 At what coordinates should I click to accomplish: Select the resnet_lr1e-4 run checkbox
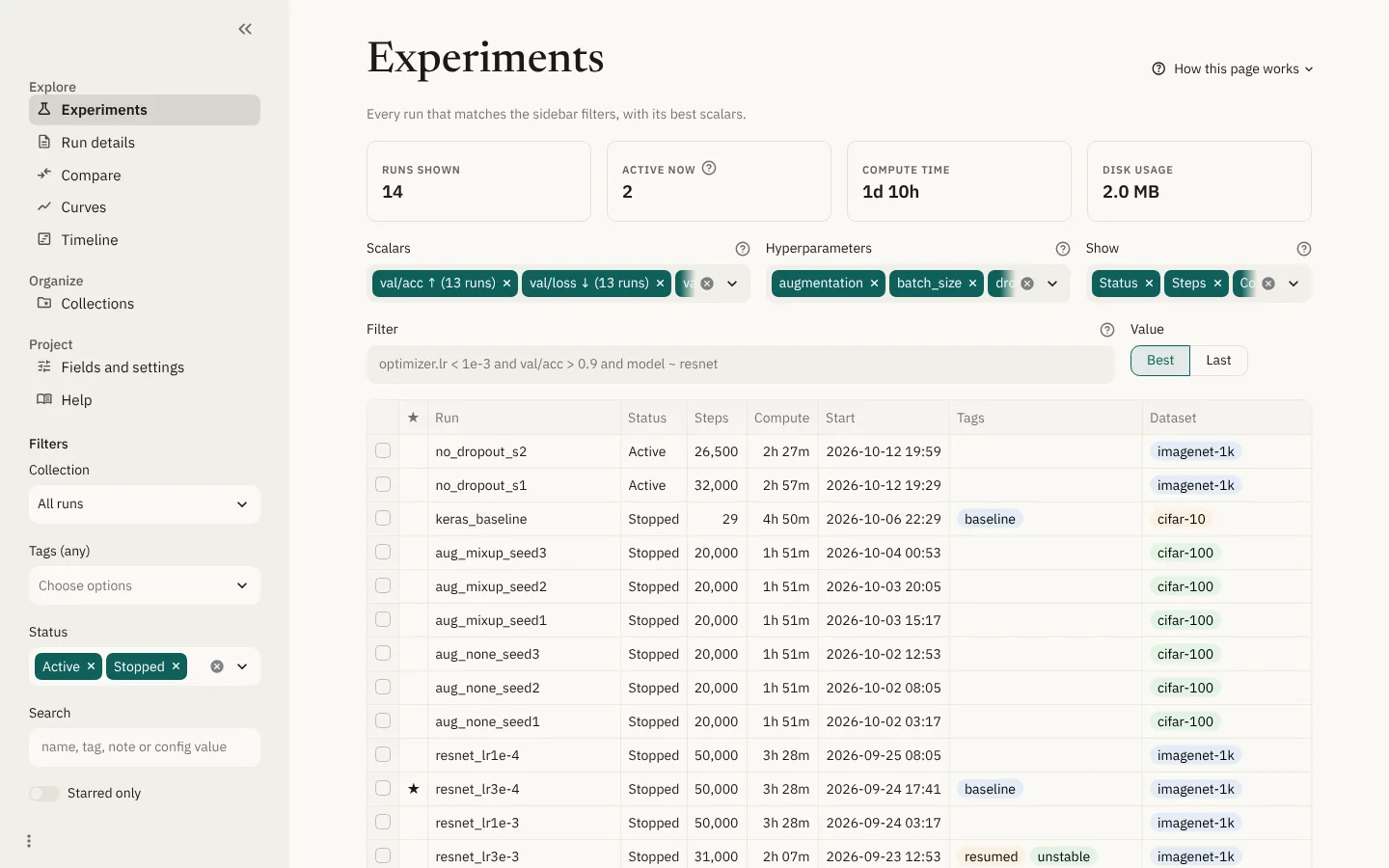pyautogui.click(x=383, y=755)
